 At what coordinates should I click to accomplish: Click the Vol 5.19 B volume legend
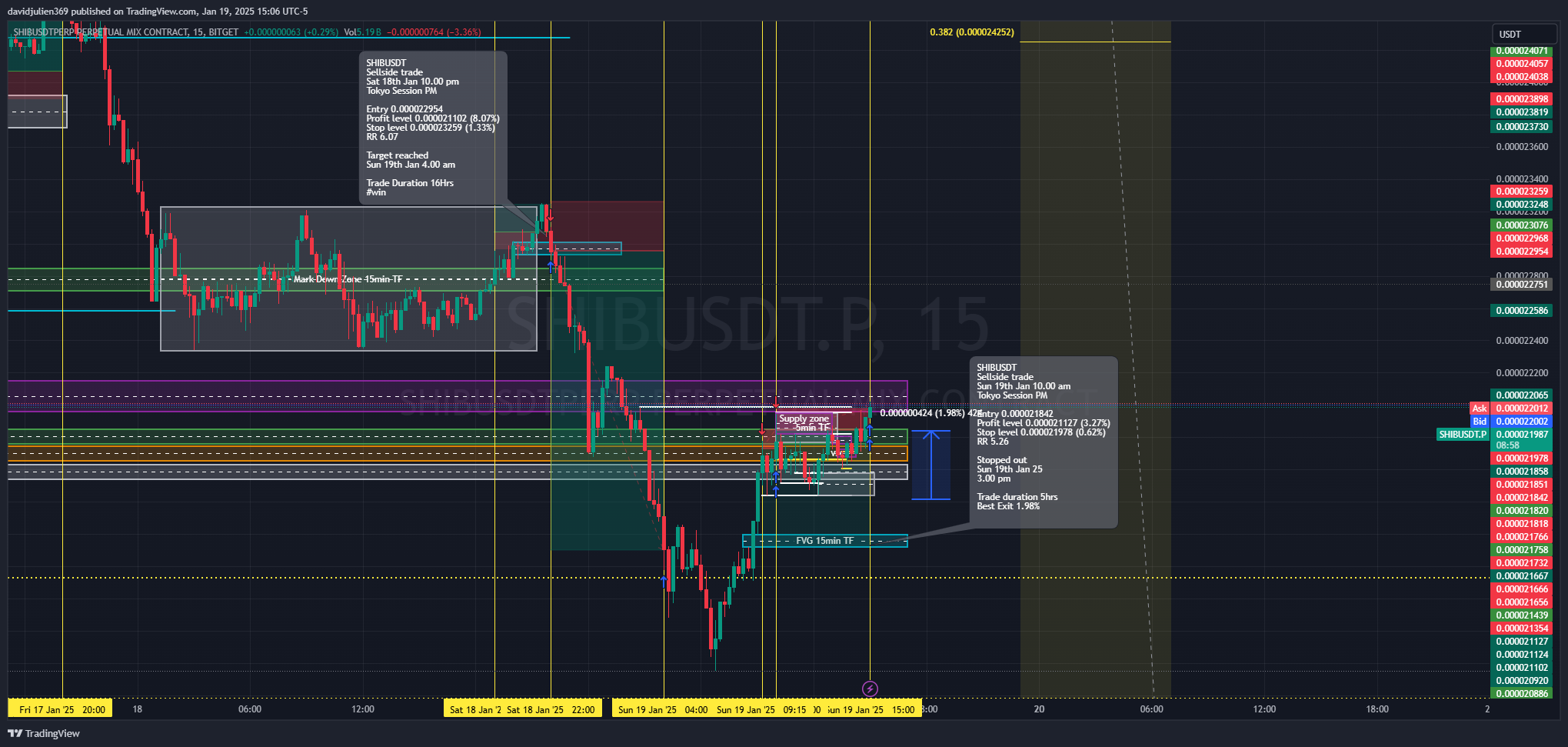pos(362,32)
